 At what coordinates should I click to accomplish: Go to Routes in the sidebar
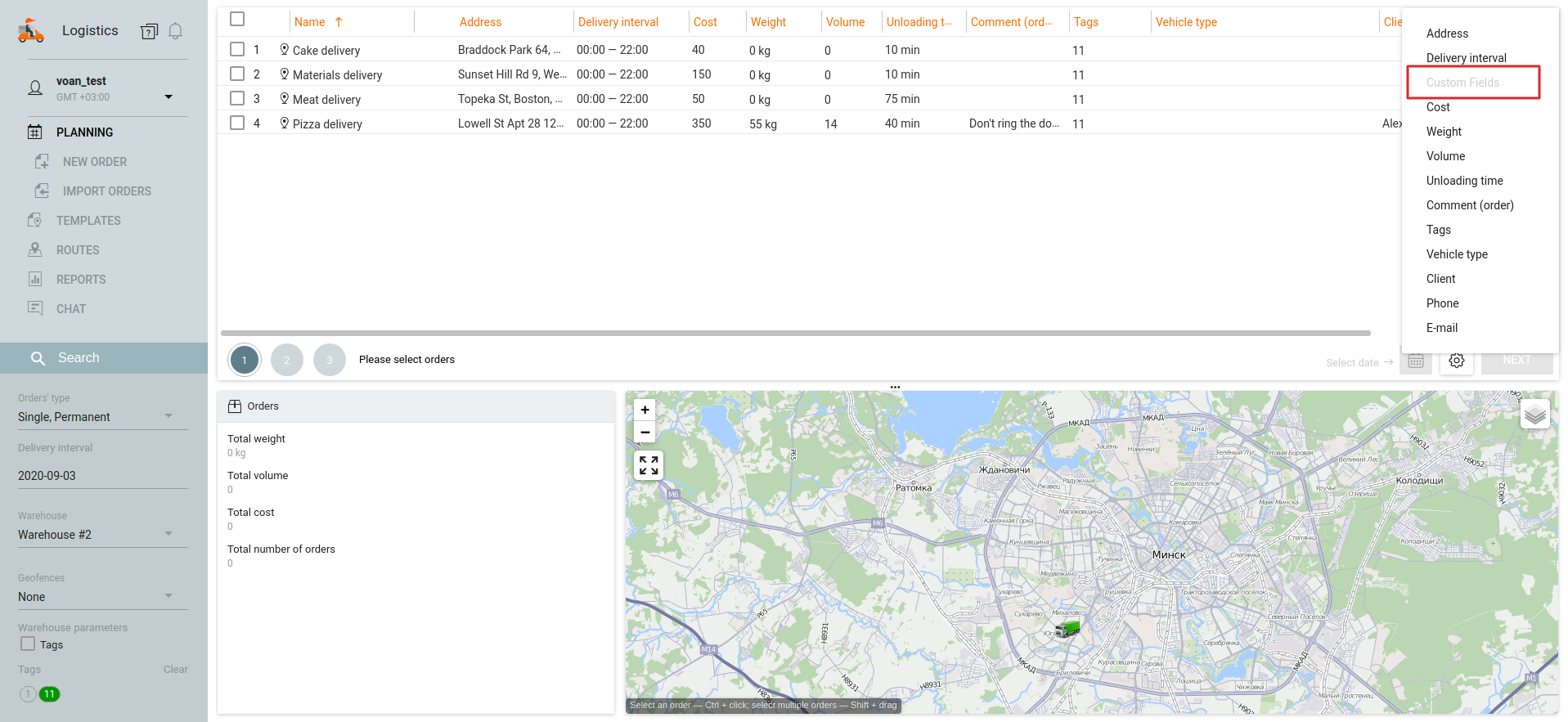[x=78, y=250]
